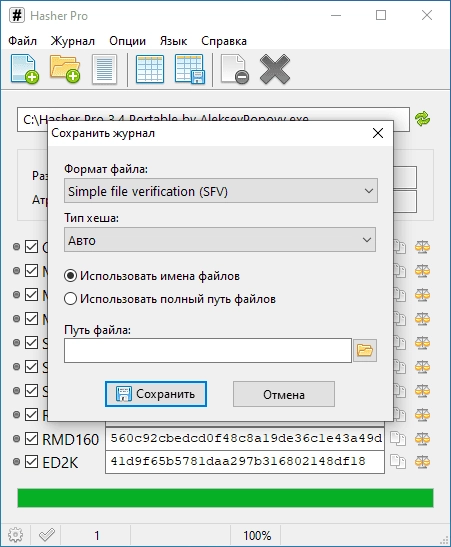Image resolution: width=451 pixels, height=547 pixels.
Task: Click the Hasher Pro hash-sign app icon
Action: [x=17, y=15]
